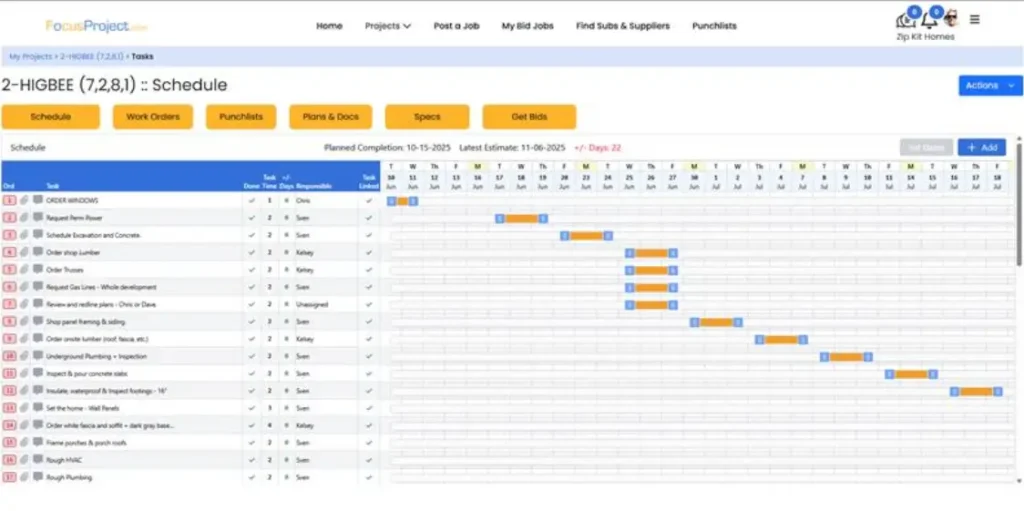The image size is (1024, 511).
Task: Open Responsible field on Review and redline plans
Action: (x=311, y=304)
